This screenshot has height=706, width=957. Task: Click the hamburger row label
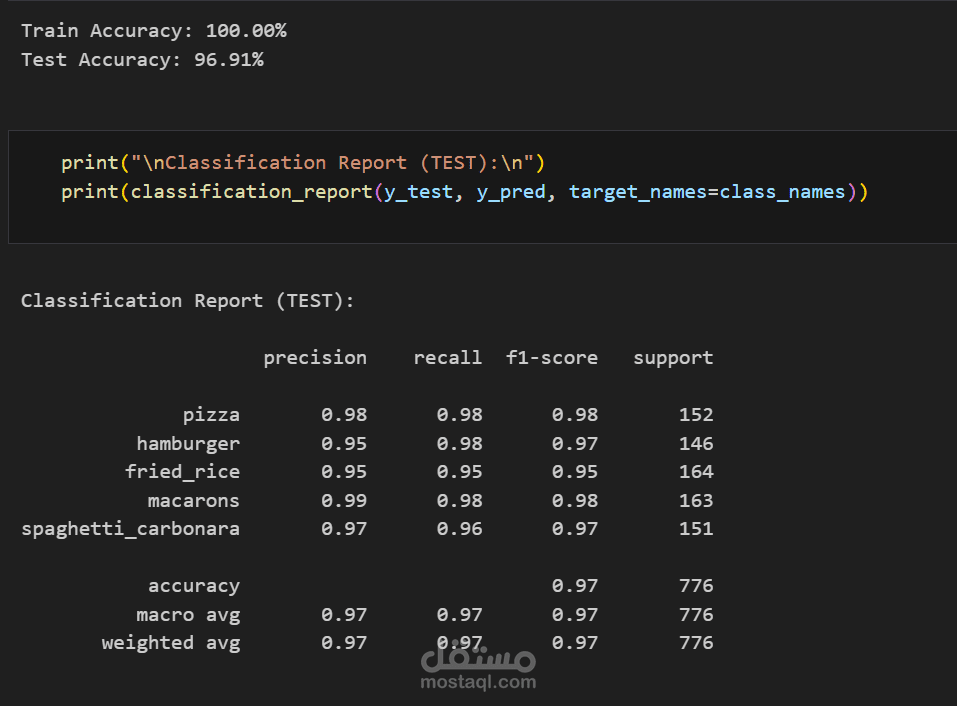pyautogui.click(x=188, y=444)
